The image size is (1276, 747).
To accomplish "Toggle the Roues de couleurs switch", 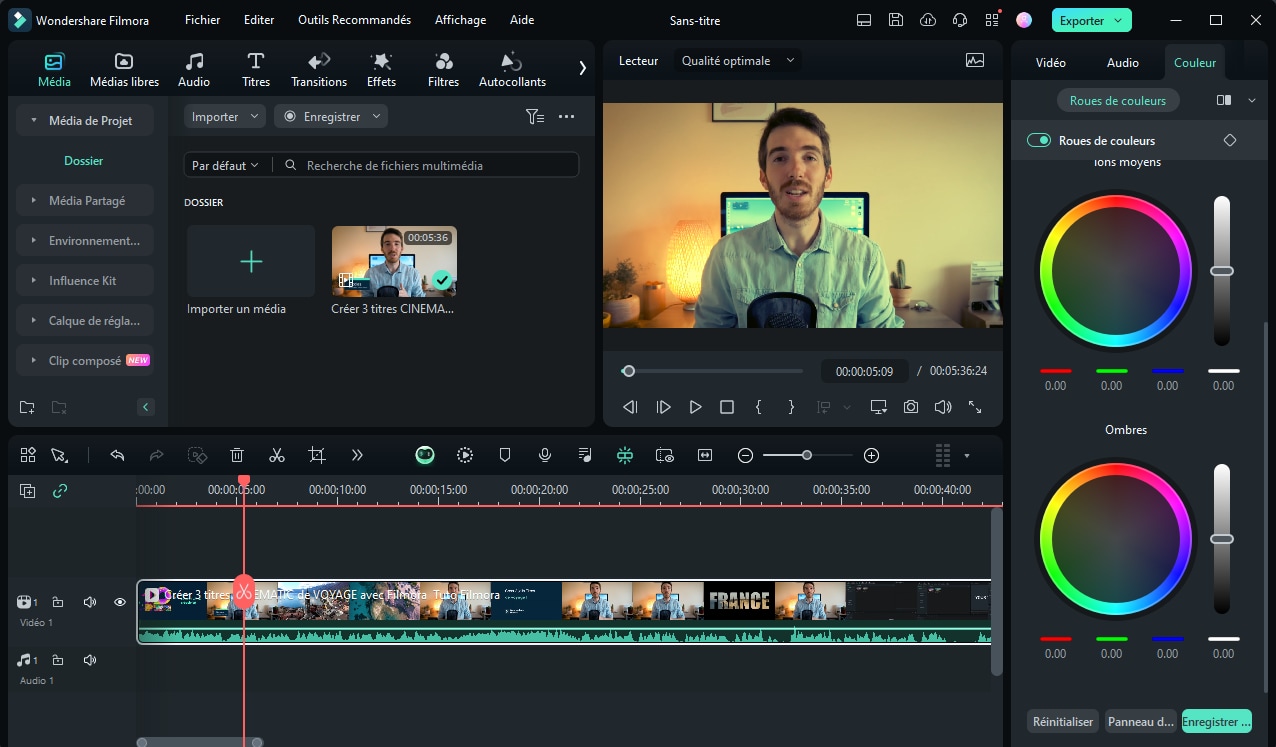I will 1038,140.
